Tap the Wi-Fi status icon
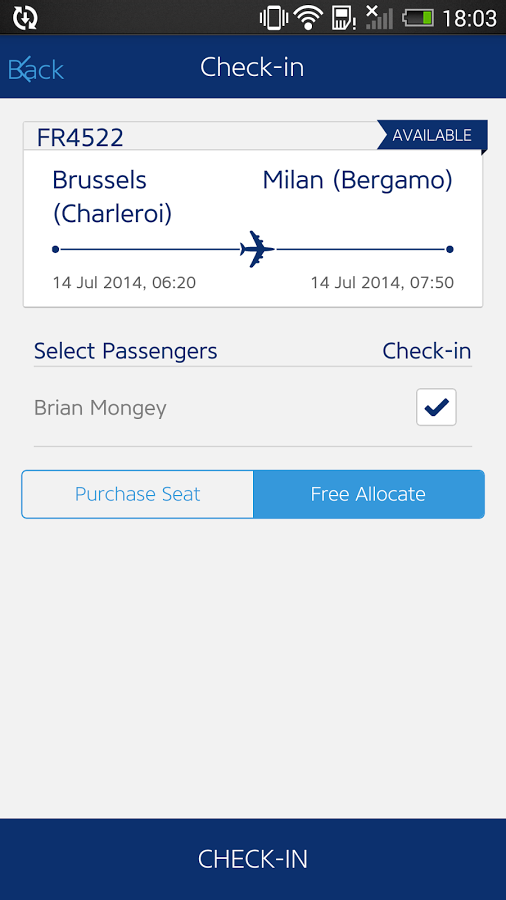 (309, 18)
